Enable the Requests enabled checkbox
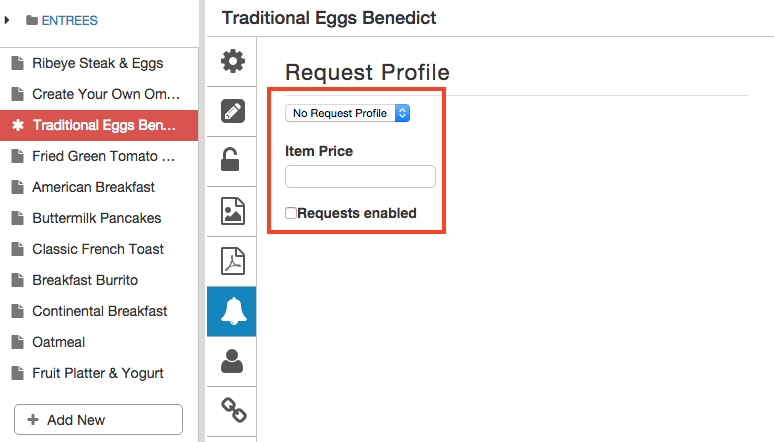 [x=291, y=213]
